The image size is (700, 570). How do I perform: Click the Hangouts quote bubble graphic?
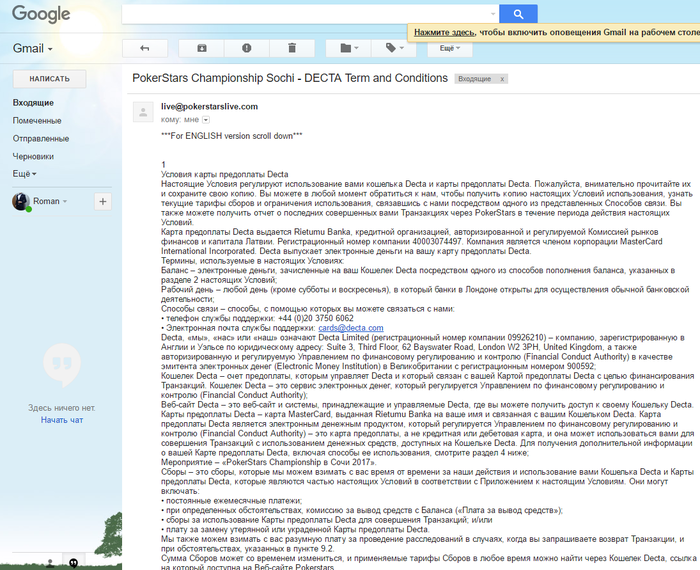[x=62, y=365]
